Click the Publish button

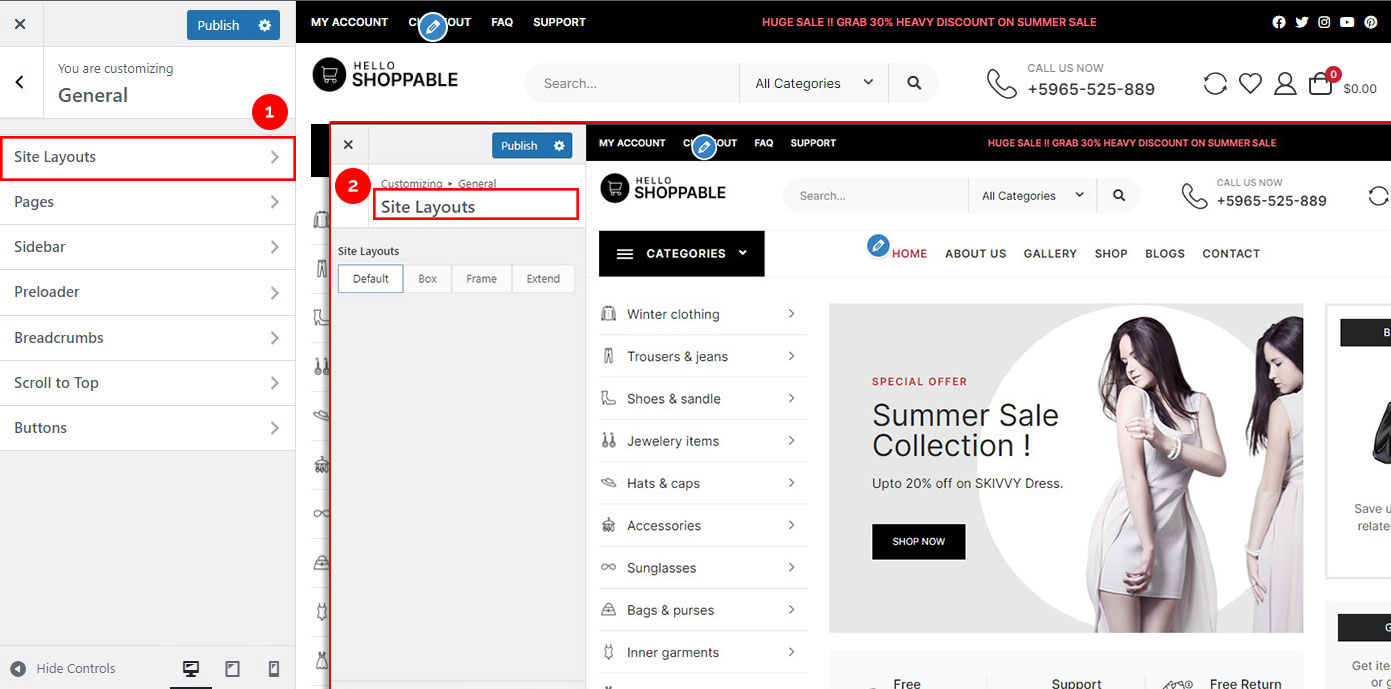[x=218, y=25]
